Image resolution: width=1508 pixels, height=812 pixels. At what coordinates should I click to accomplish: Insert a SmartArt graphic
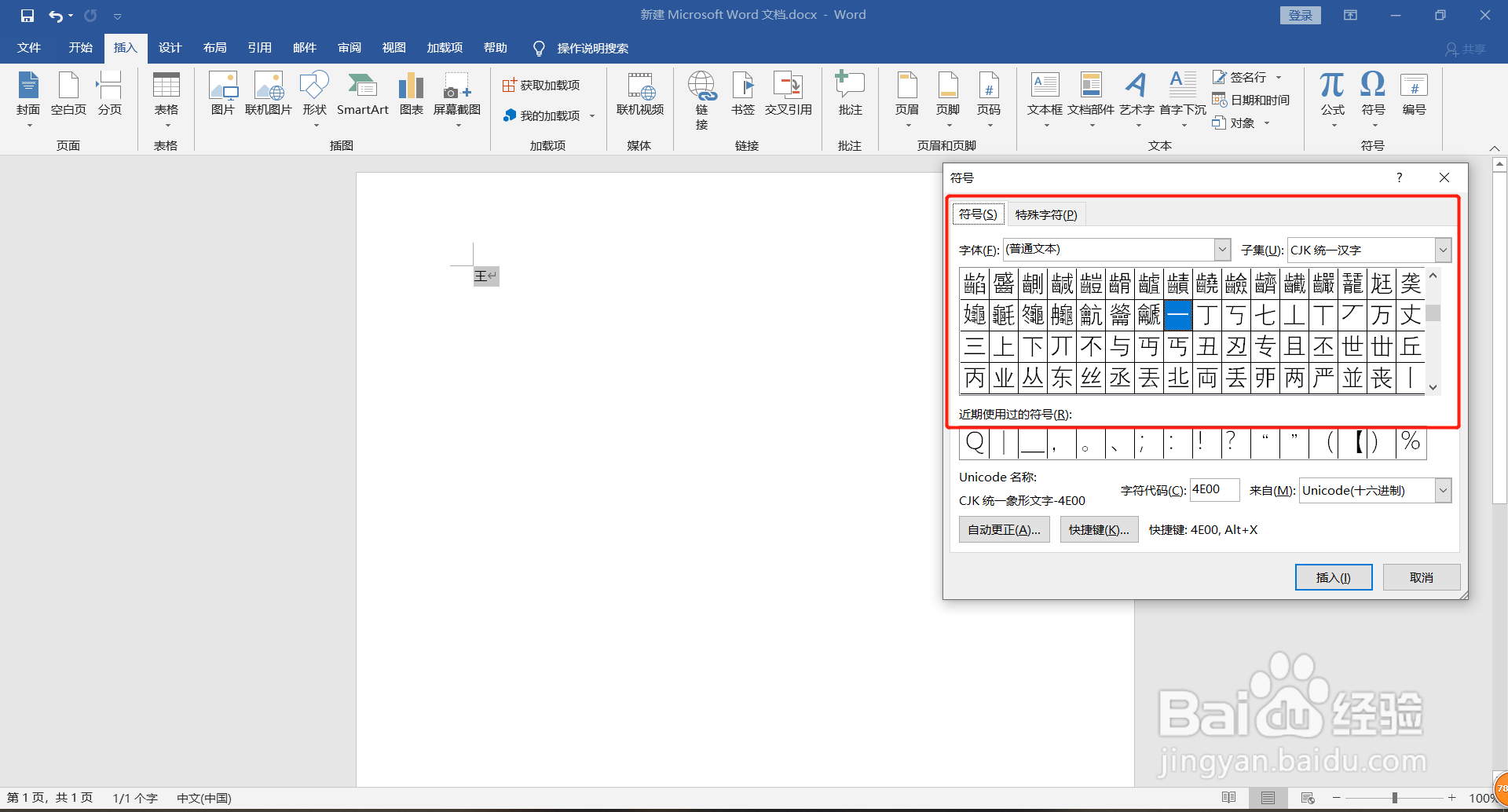pyautogui.click(x=363, y=94)
